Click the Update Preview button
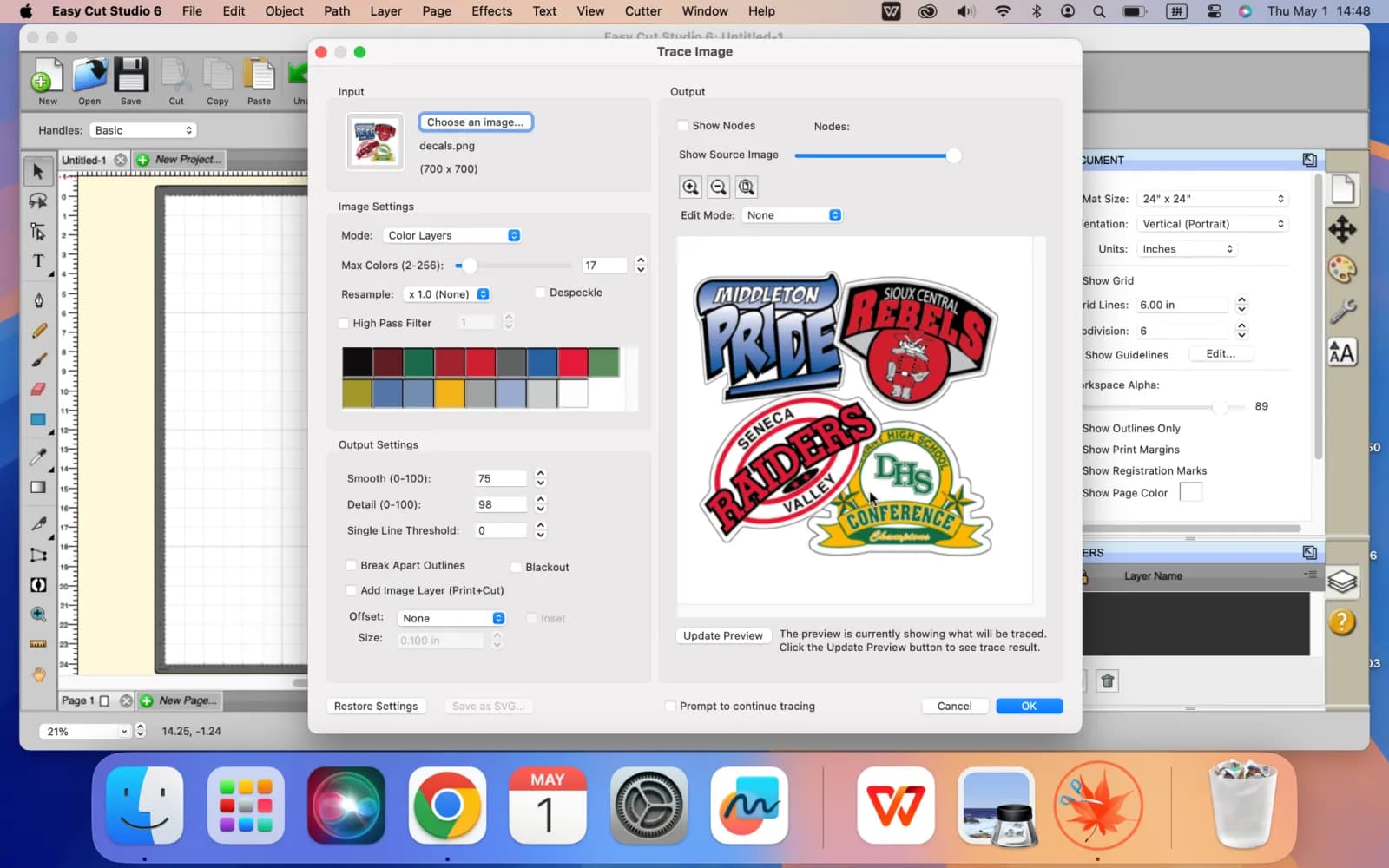Screen dimensions: 1389x868 pyautogui.click(x=723, y=635)
